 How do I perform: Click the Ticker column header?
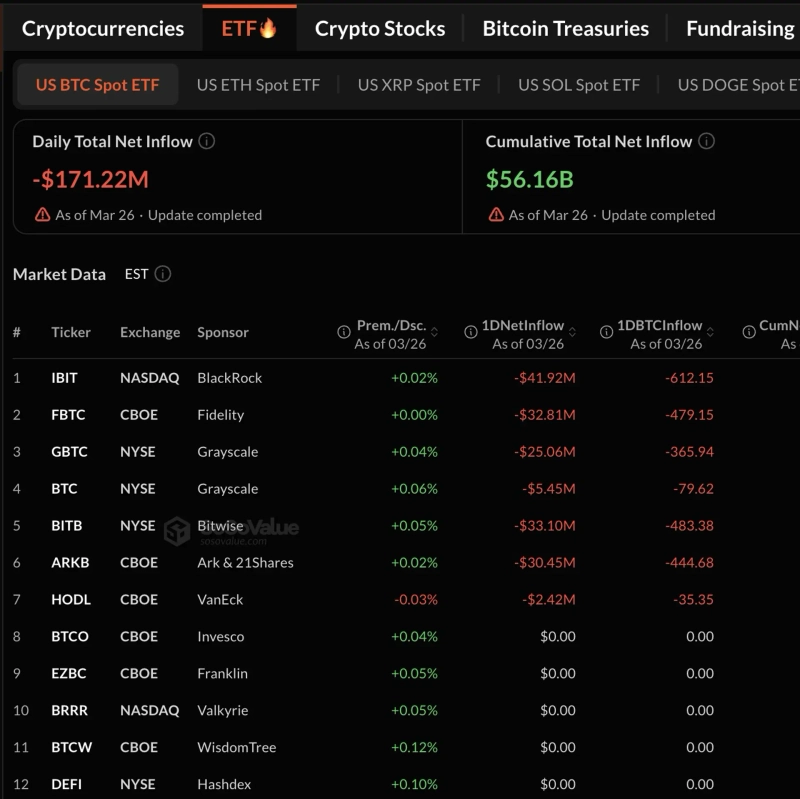[71, 333]
